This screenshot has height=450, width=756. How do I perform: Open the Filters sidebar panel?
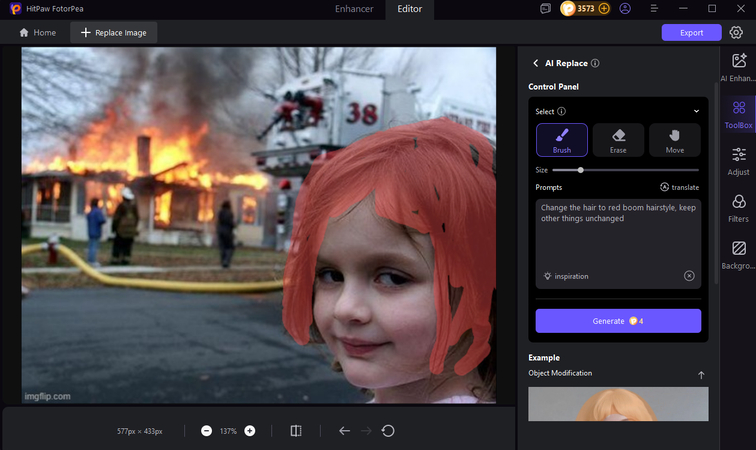point(738,207)
